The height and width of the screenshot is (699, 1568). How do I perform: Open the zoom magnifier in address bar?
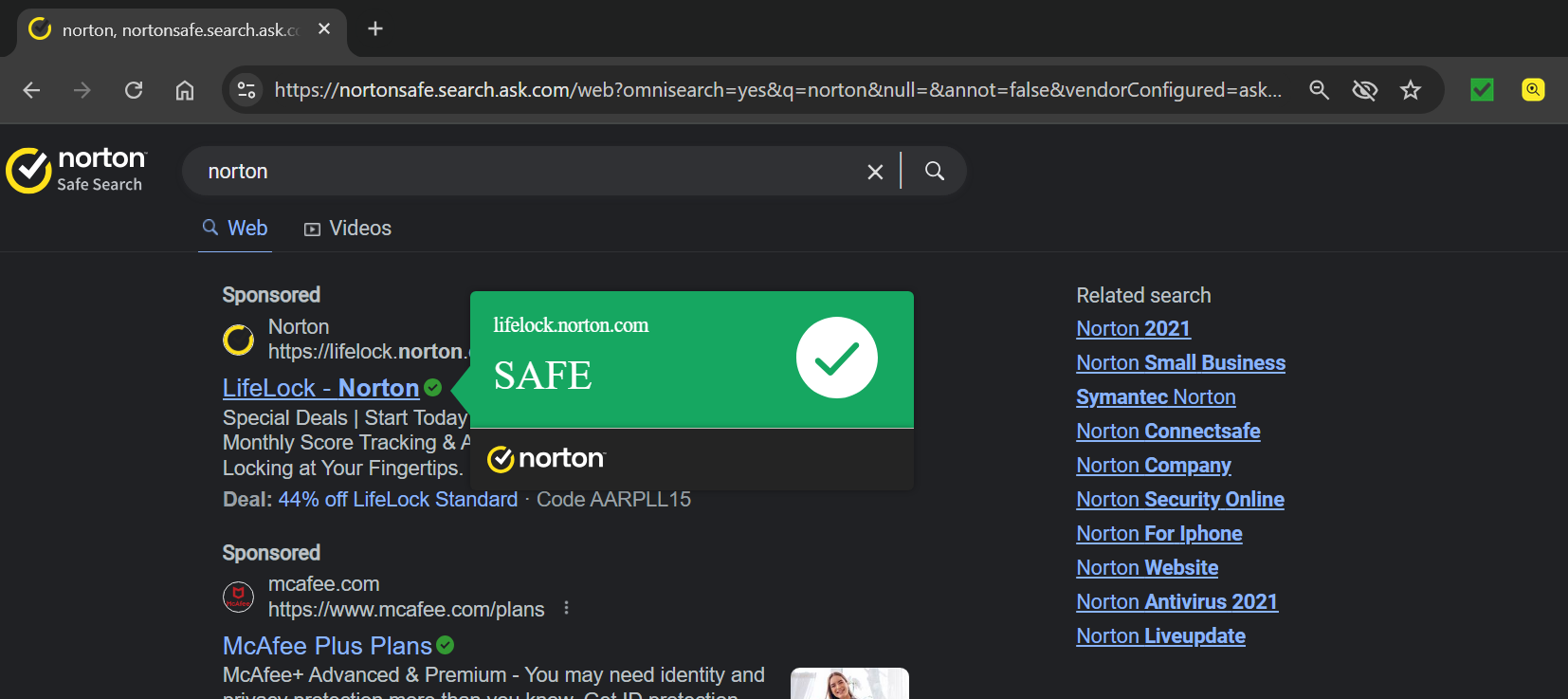(x=1319, y=90)
